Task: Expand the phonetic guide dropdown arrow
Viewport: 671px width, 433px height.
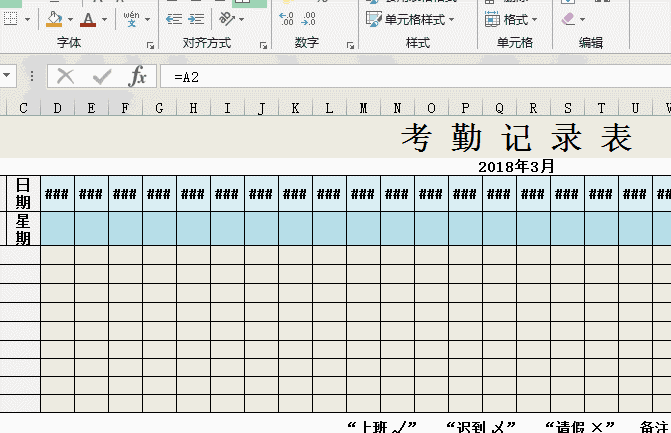Action: [147, 19]
